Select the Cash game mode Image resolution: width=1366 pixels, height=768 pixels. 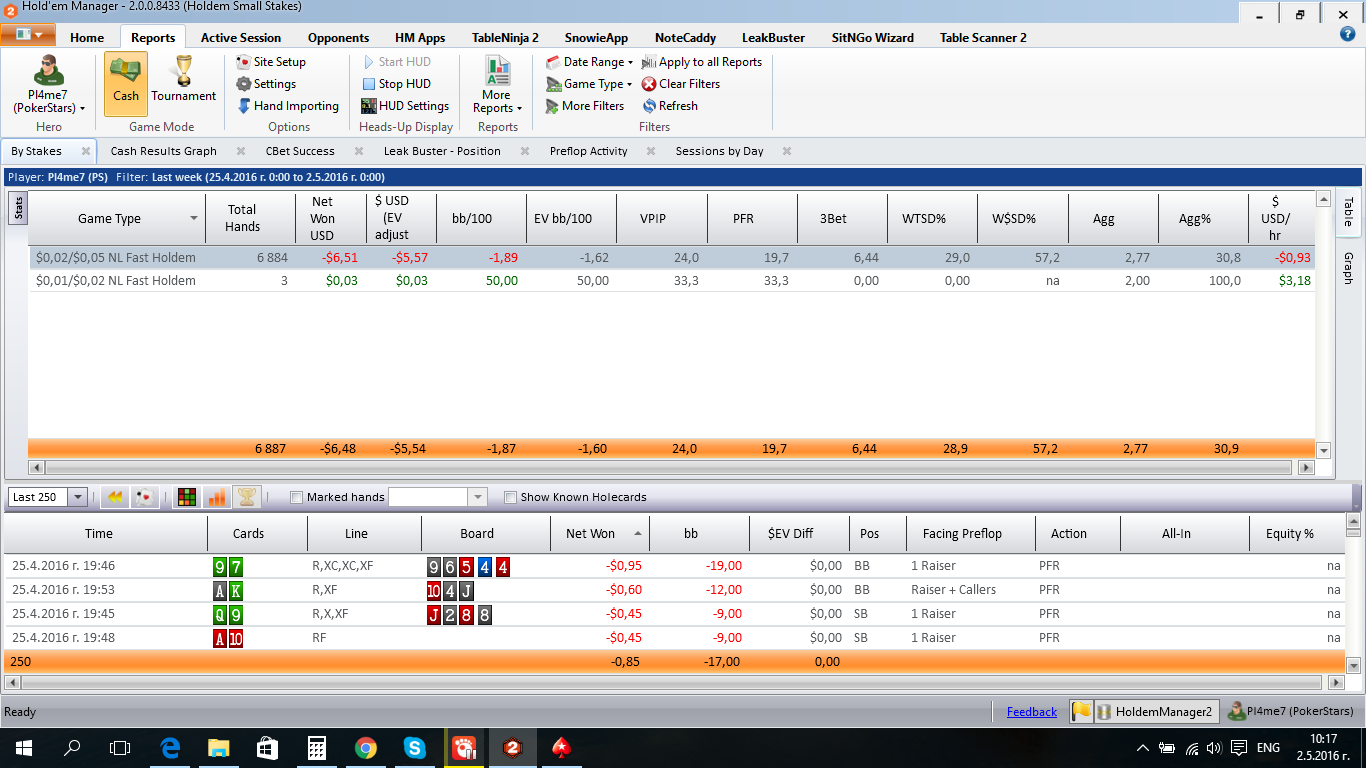click(126, 84)
